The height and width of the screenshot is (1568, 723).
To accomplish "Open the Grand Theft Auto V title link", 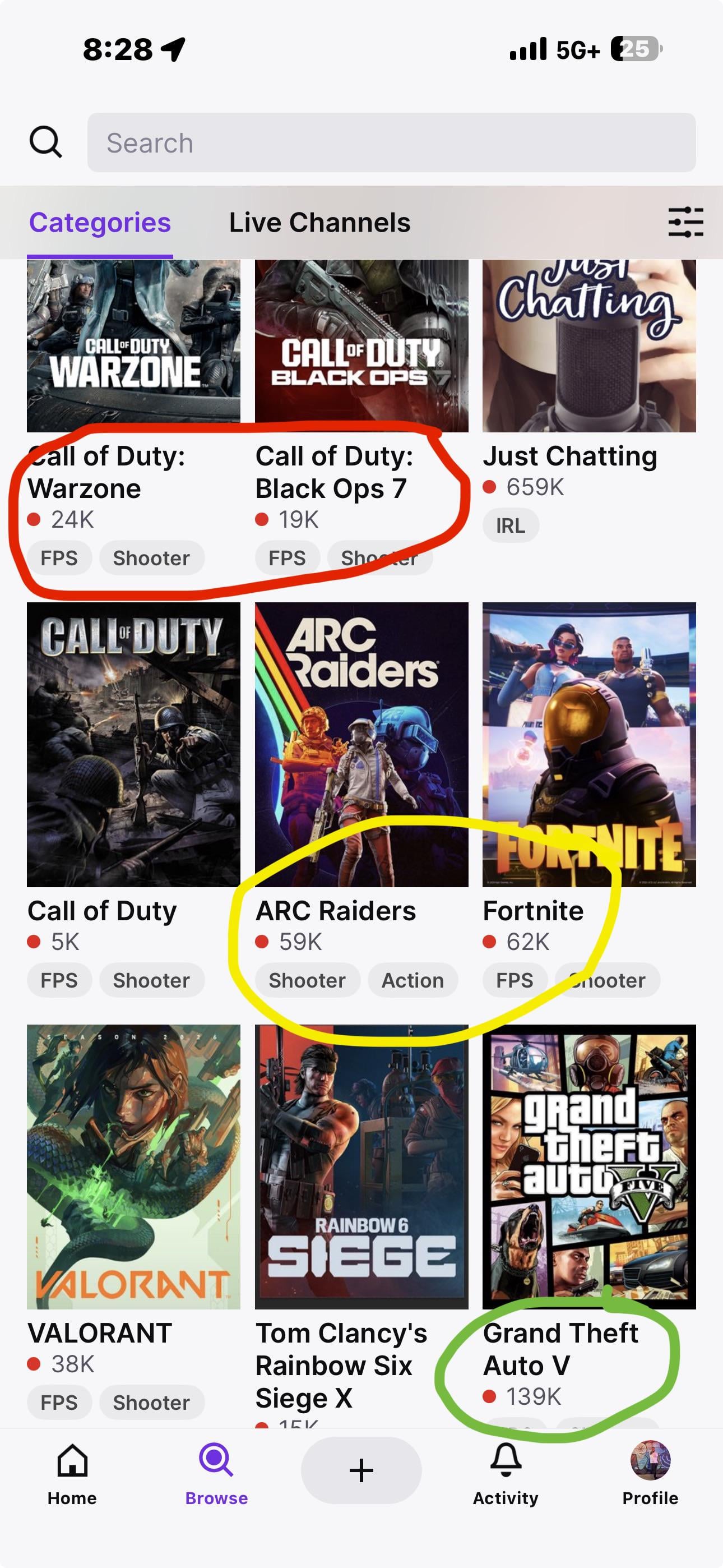I will (560, 1349).
